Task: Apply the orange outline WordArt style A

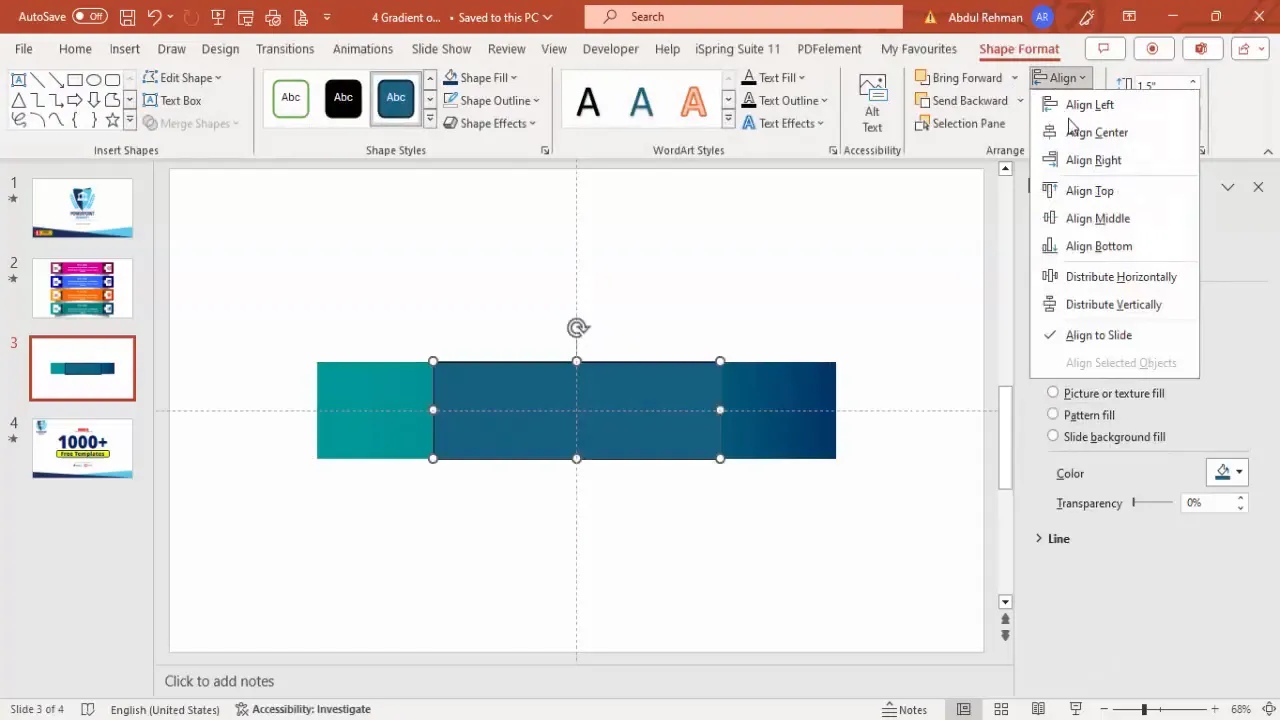Action: coord(693,101)
